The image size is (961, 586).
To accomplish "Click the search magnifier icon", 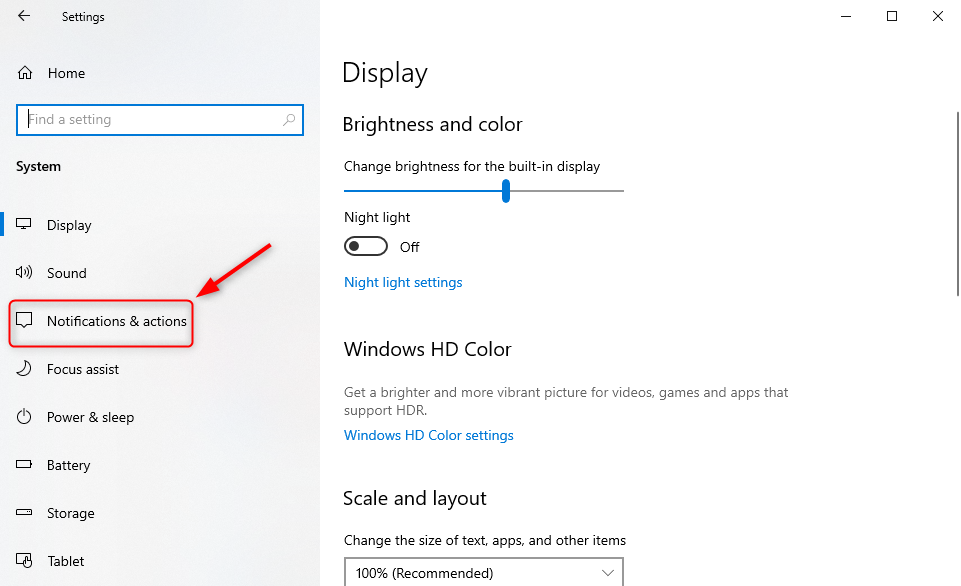I will tap(289, 120).
